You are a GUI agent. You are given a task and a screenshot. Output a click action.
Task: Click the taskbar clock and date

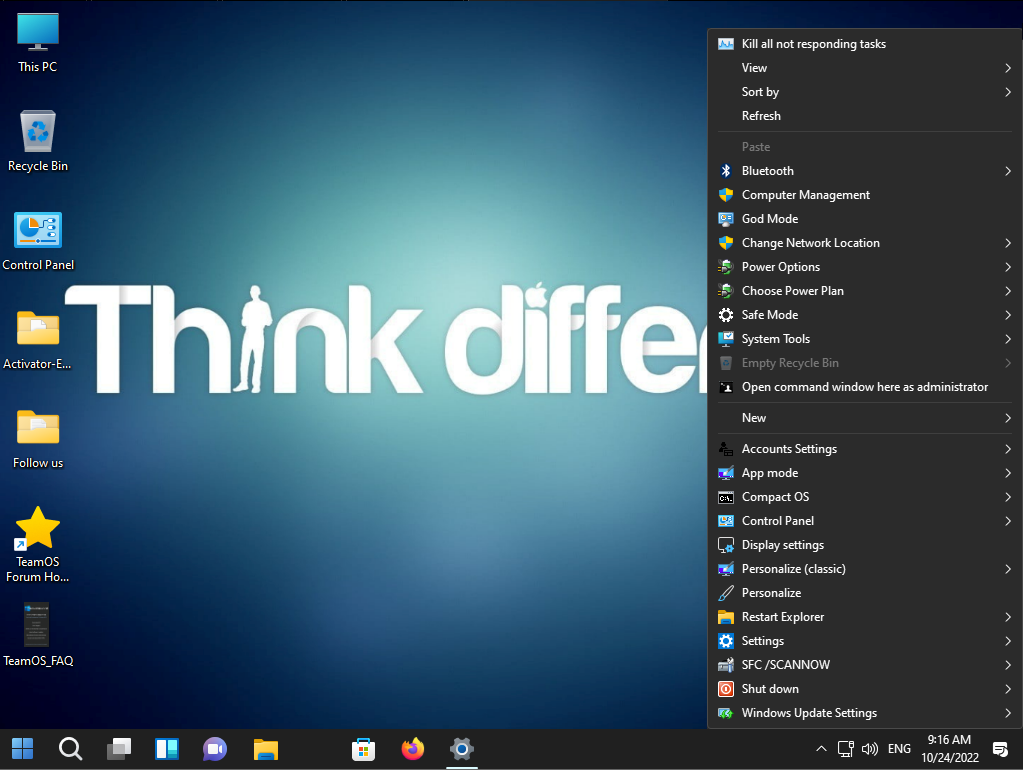[949, 748]
